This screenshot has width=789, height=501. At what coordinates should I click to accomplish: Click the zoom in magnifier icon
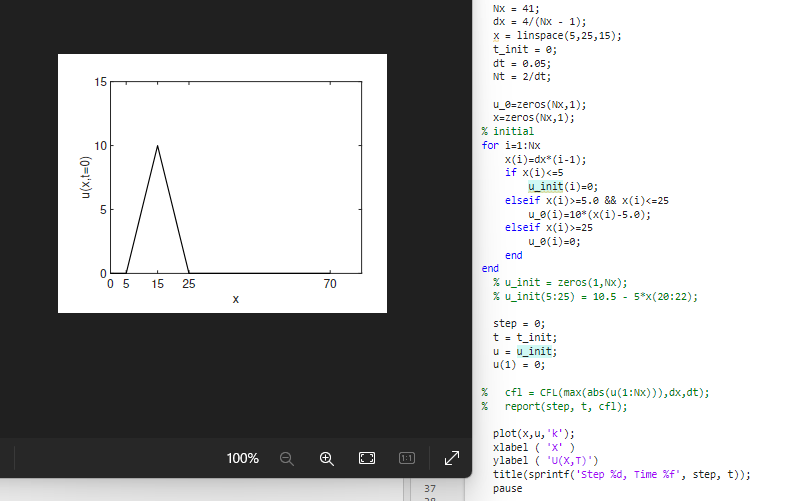[x=327, y=458]
